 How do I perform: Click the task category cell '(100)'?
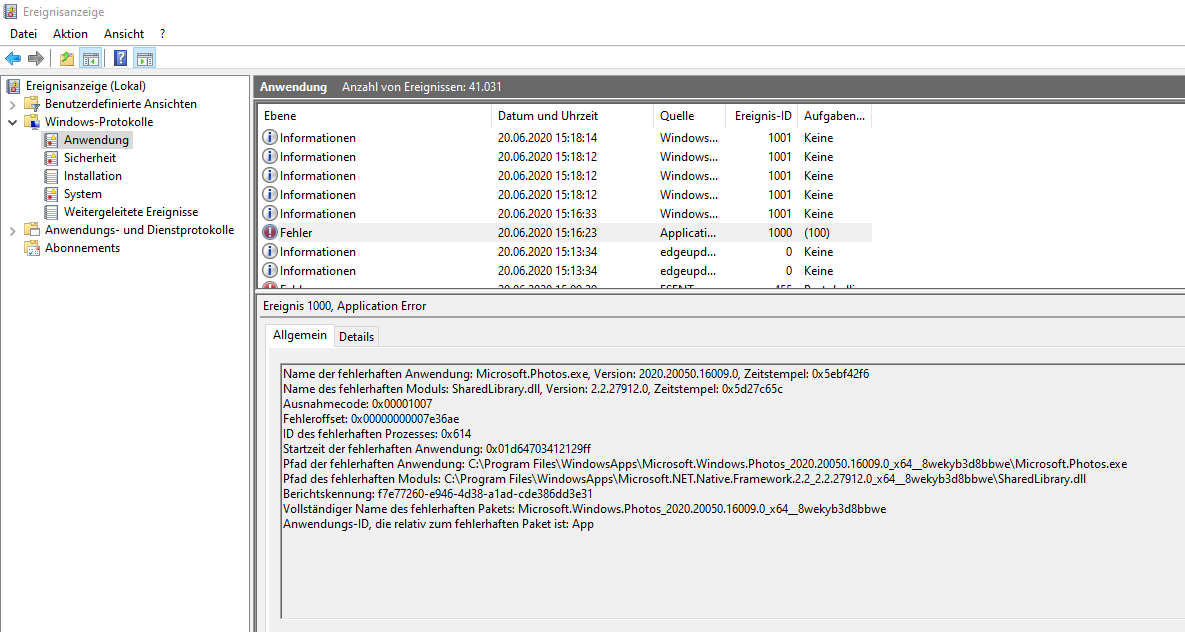pyautogui.click(x=817, y=233)
